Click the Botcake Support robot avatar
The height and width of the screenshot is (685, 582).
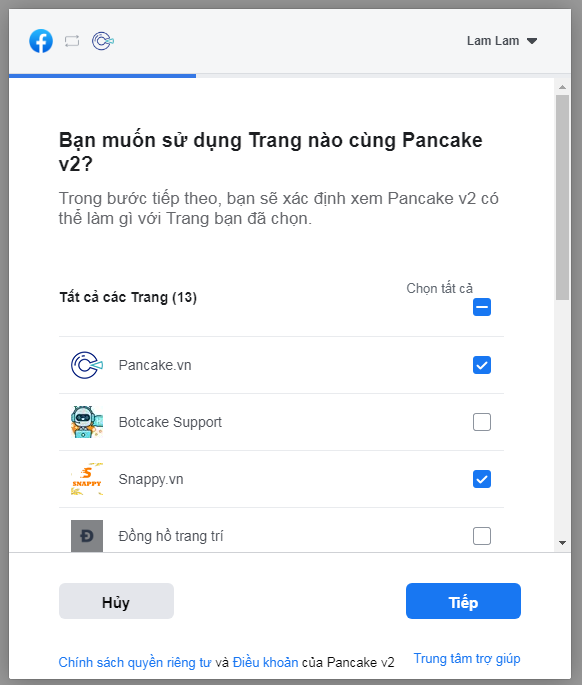coord(87,422)
